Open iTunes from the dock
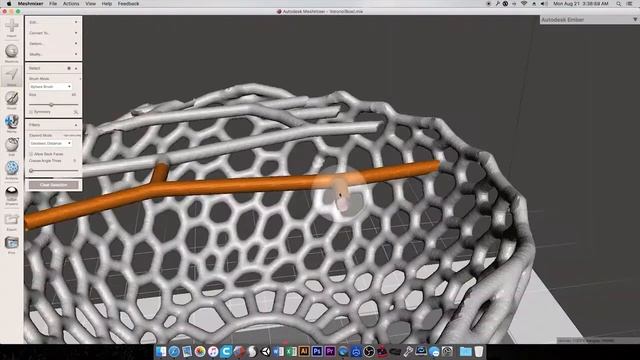 coord(213,351)
